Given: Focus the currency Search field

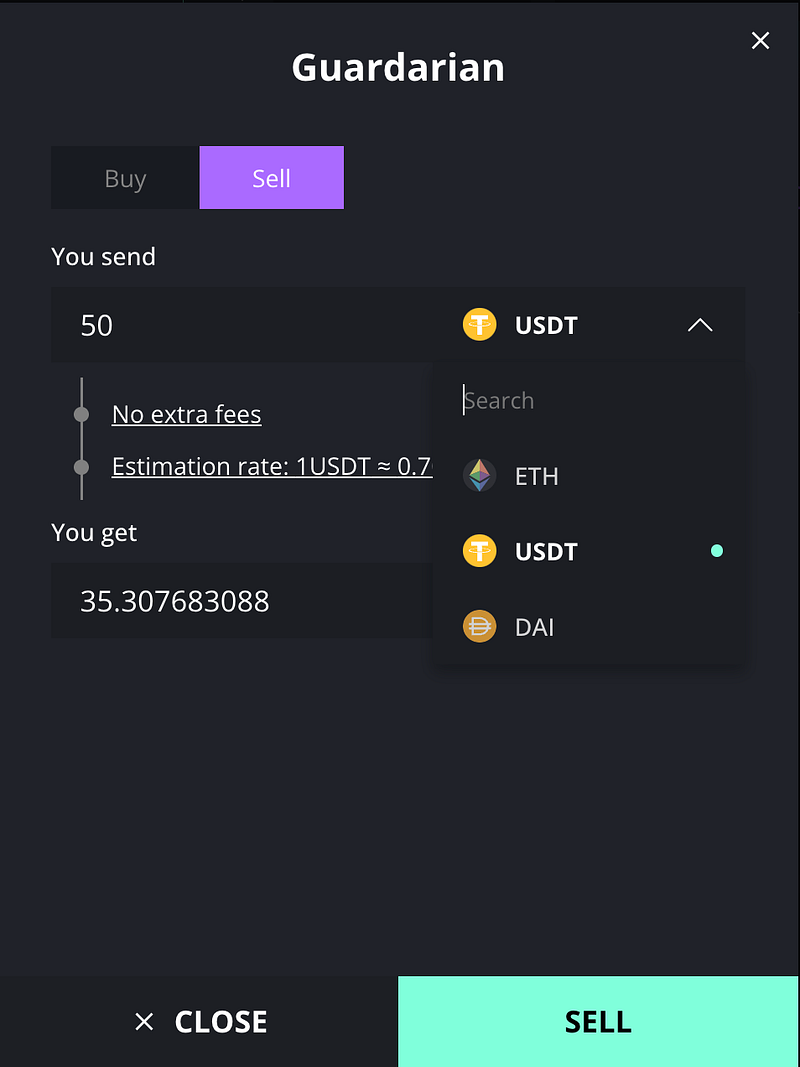Looking at the screenshot, I should 590,400.
